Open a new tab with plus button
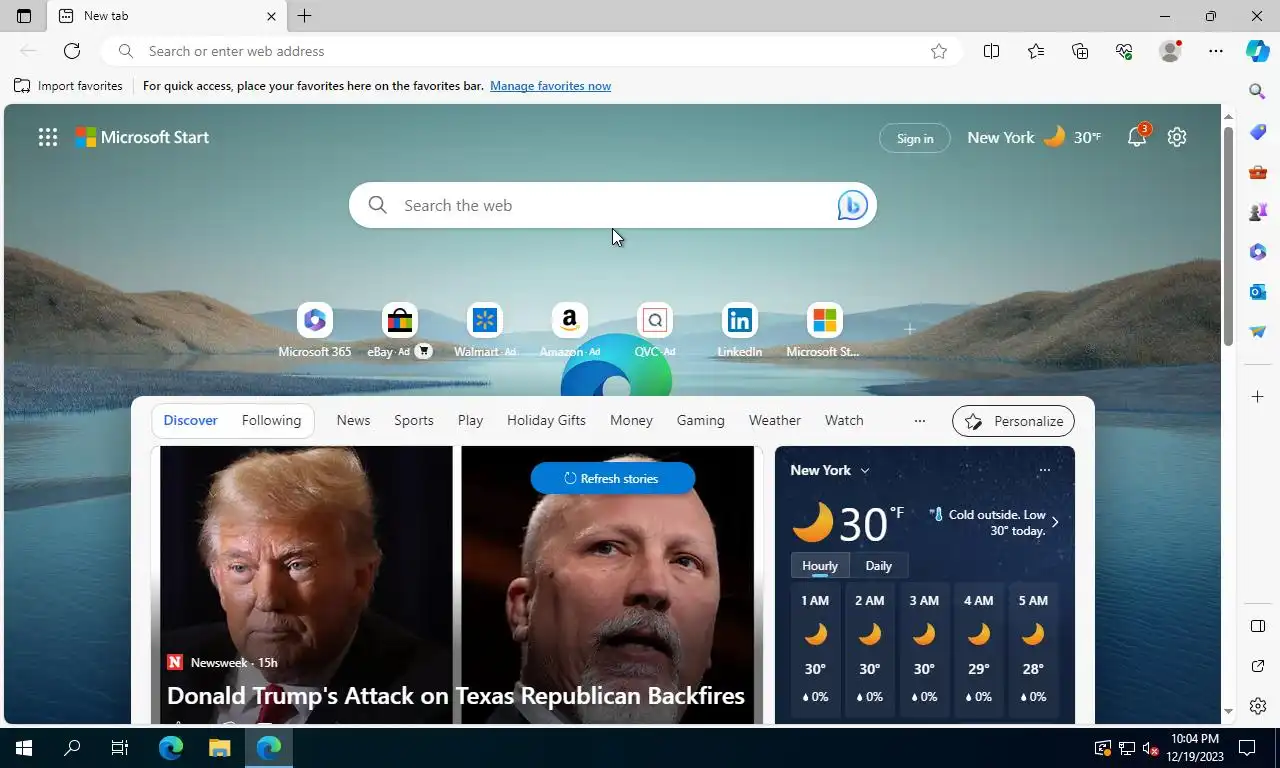The image size is (1280, 768). click(305, 16)
